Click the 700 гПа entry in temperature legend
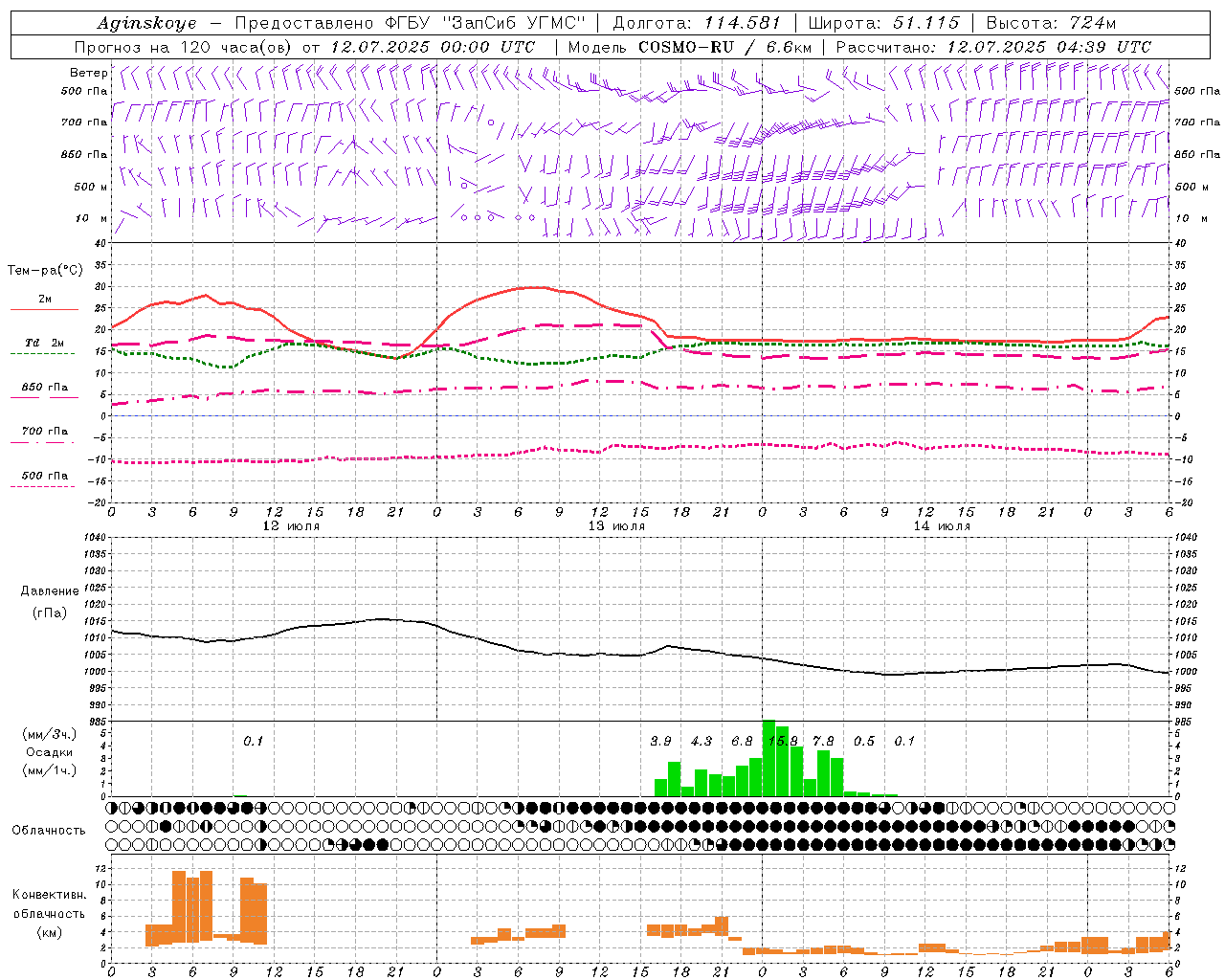The image size is (1225, 980). (45, 432)
